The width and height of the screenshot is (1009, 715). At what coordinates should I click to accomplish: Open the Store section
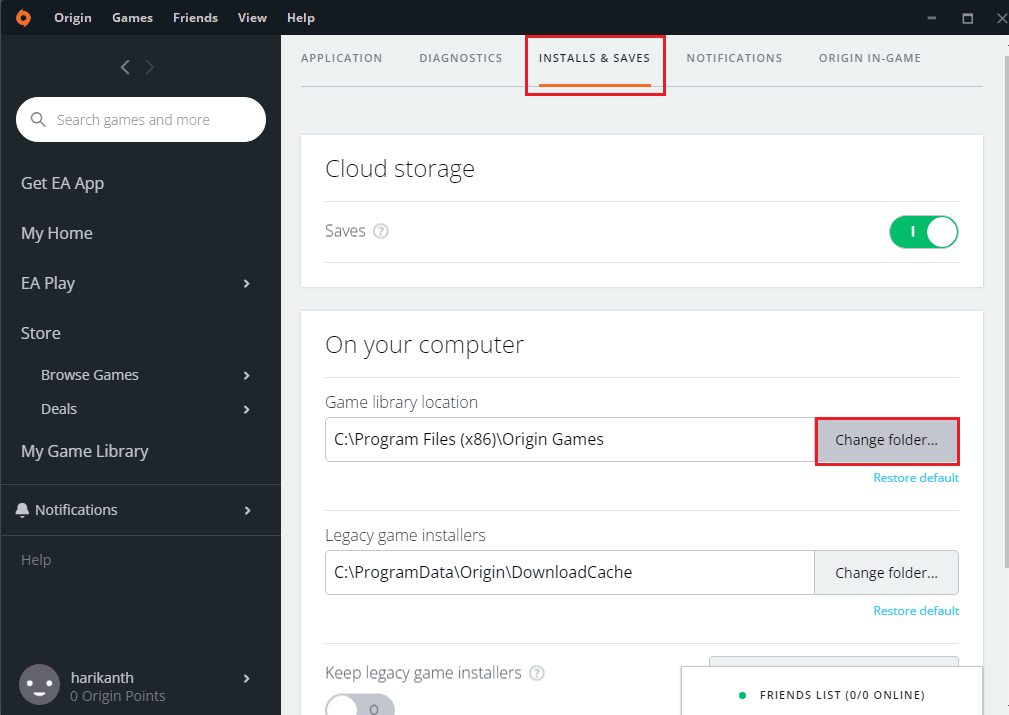point(41,333)
